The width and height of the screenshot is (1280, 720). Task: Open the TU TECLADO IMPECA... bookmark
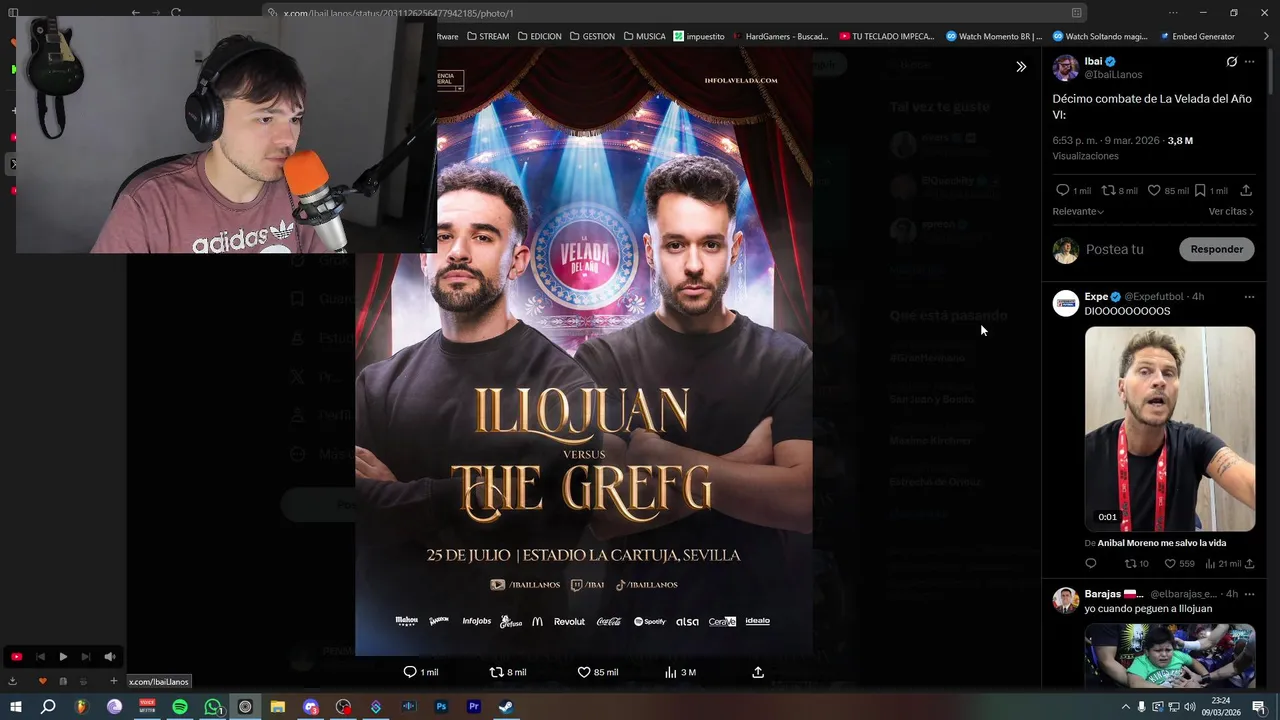(x=887, y=36)
